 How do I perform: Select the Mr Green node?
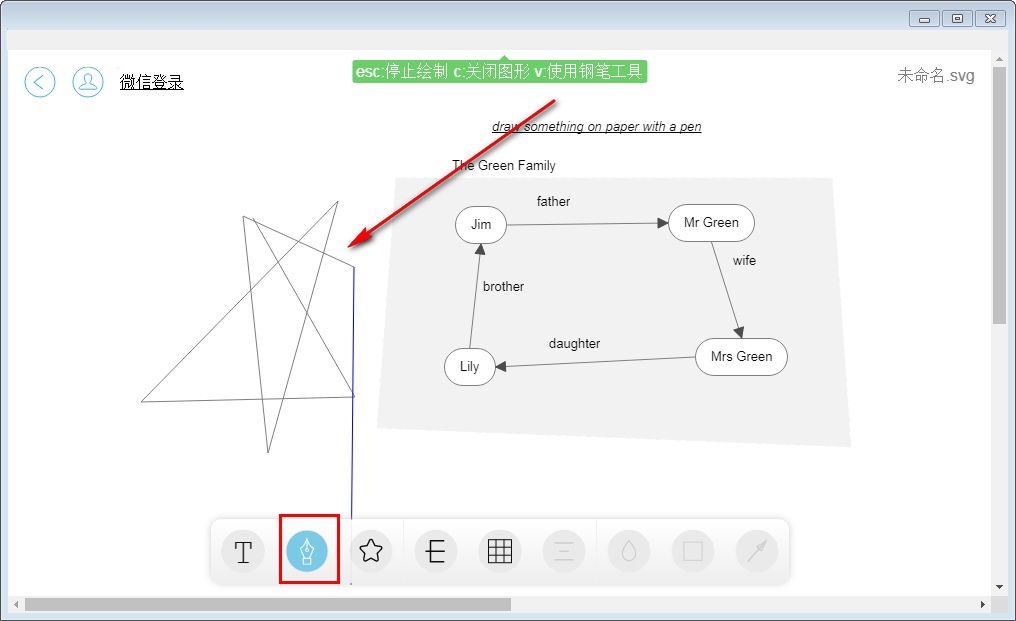coord(711,223)
